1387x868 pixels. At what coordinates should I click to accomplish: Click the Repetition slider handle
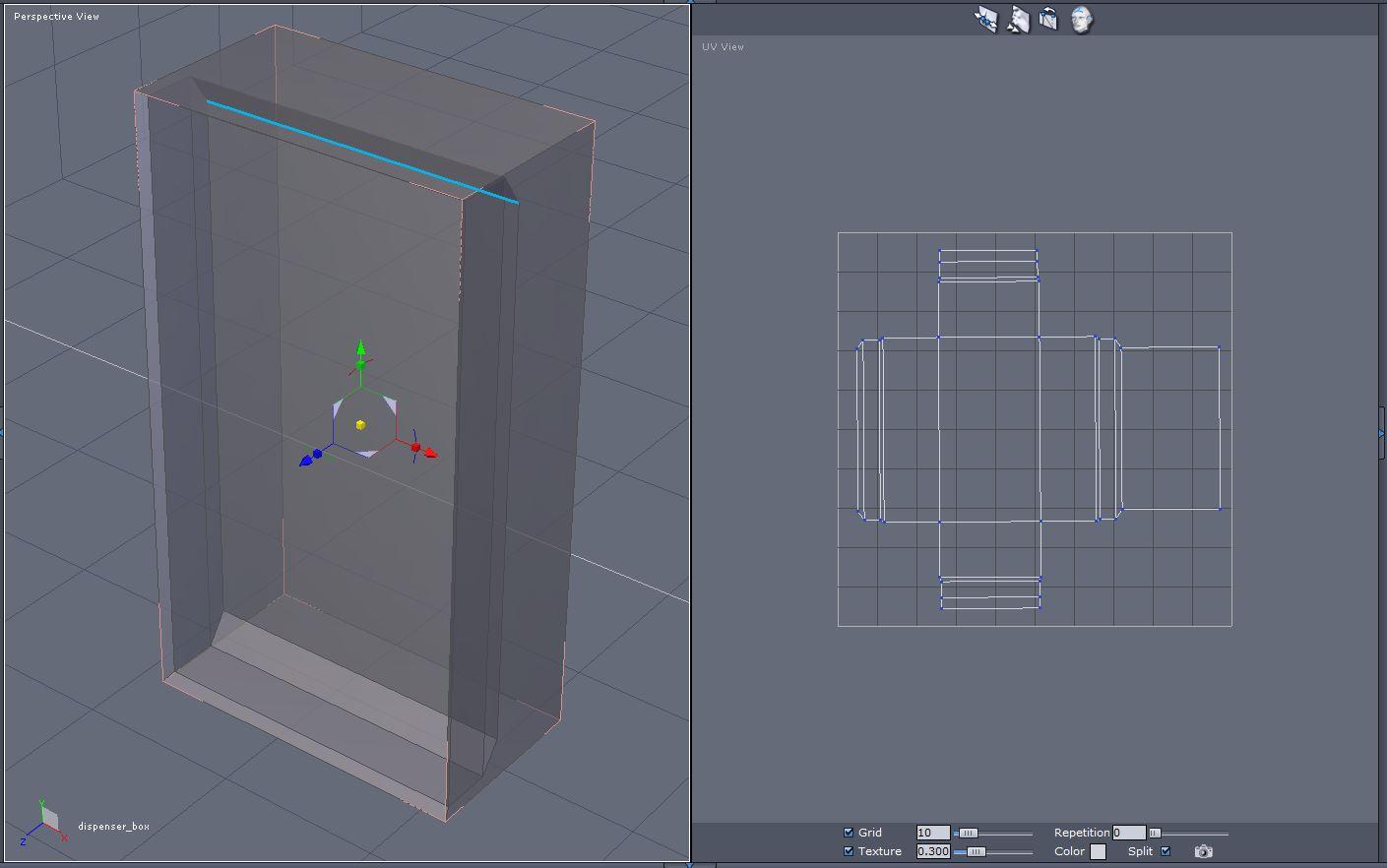(1155, 834)
